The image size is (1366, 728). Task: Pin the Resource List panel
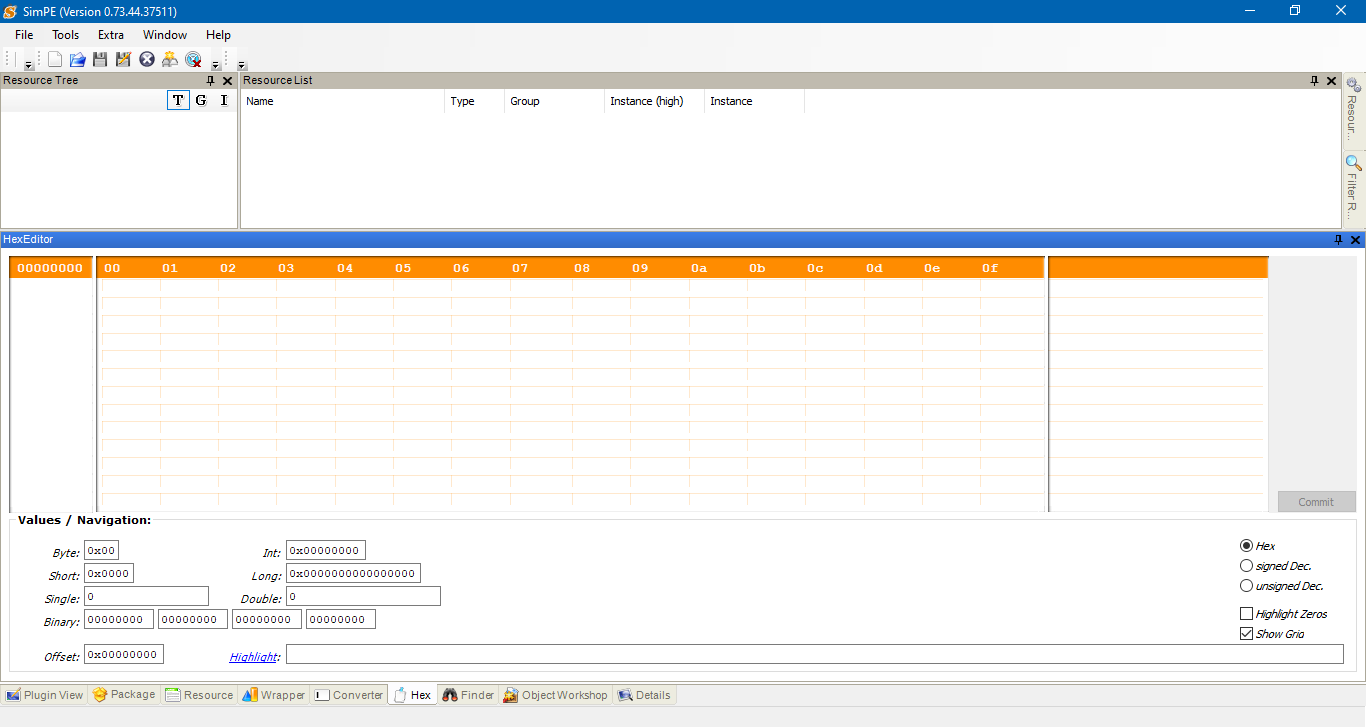pyautogui.click(x=1314, y=81)
